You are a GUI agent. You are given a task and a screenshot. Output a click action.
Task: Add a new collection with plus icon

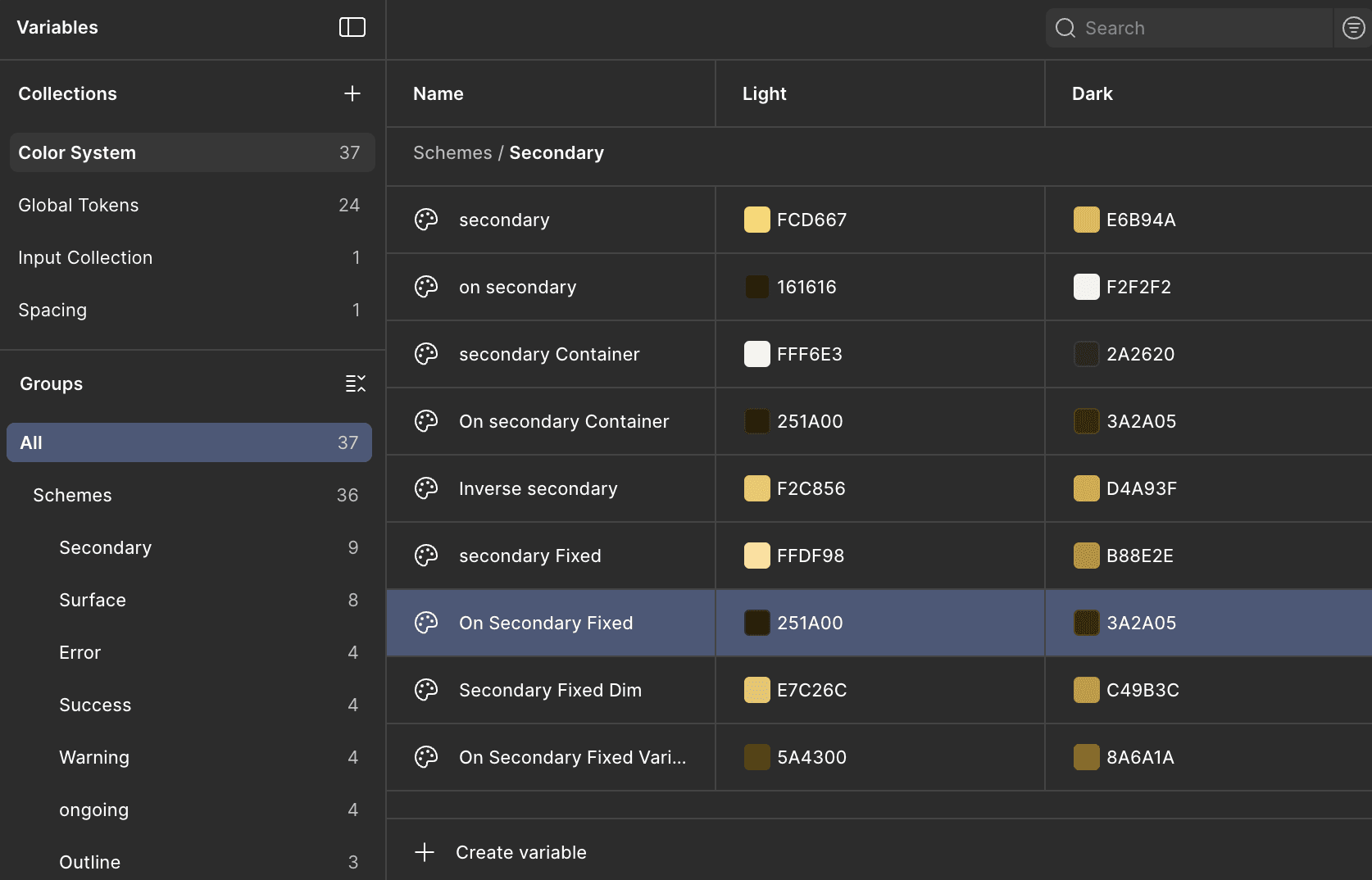coord(352,93)
